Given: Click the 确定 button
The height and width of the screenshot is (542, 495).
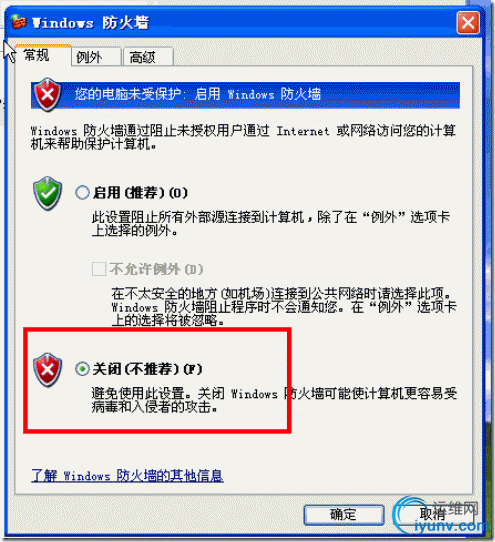Looking at the screenshot, I should [x=344, y=514].
